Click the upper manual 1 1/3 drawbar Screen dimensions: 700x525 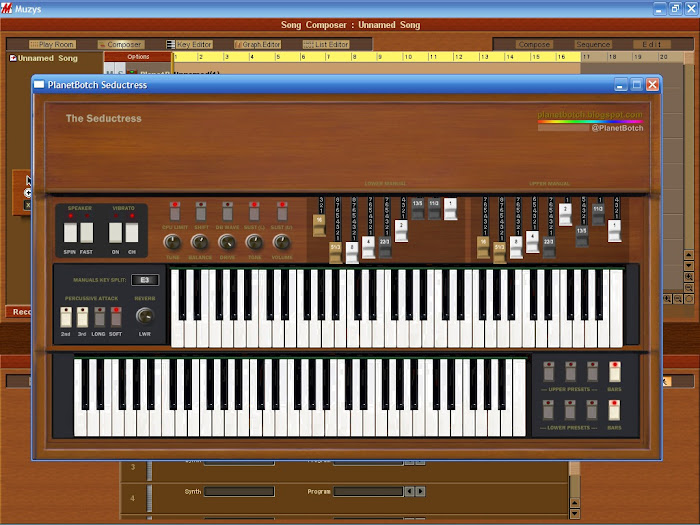pos(598,215)
